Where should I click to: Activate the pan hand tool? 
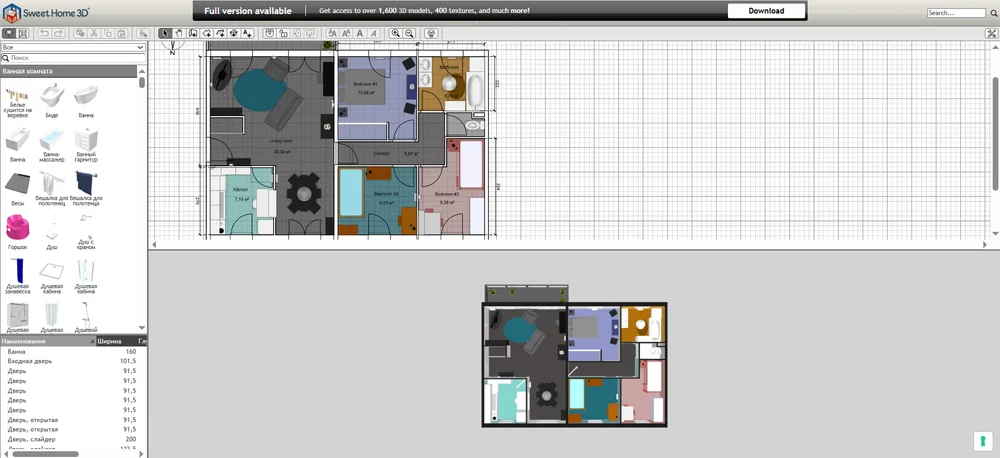[x=179, y=33]
